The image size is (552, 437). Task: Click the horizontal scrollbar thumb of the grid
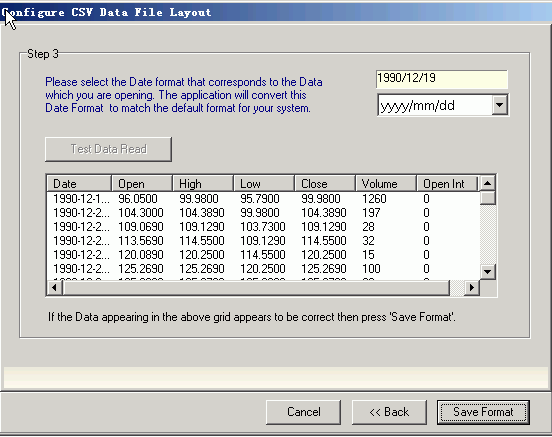click(x=256, y=288)
